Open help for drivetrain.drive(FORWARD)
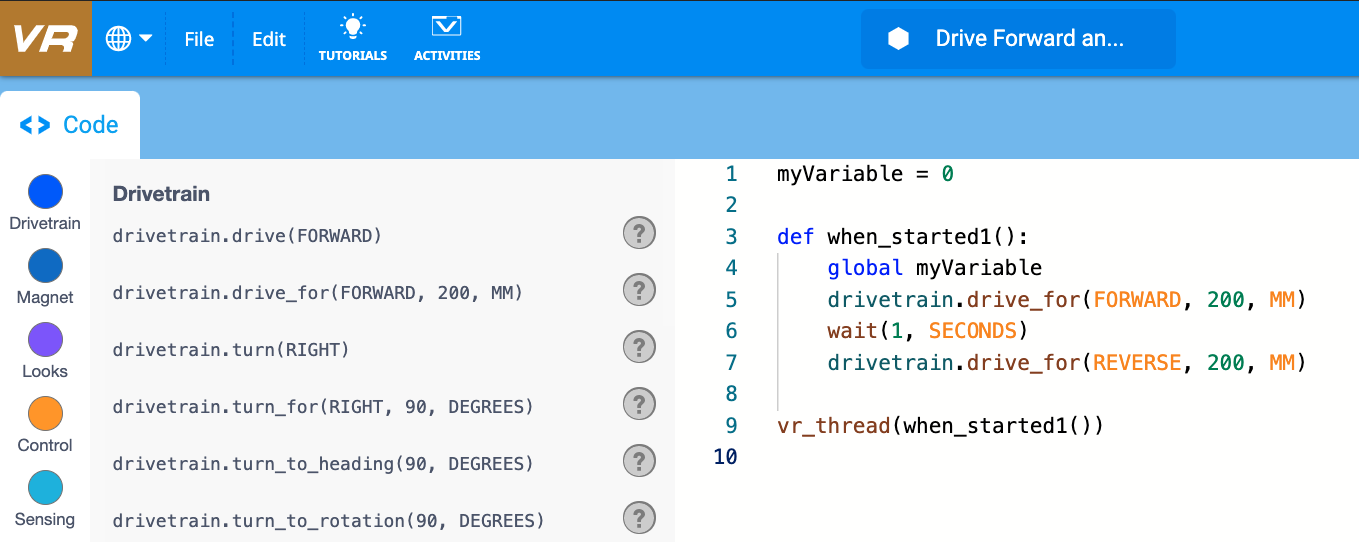The width and height of the screenshot is (1359, 542). coord(639,234)
